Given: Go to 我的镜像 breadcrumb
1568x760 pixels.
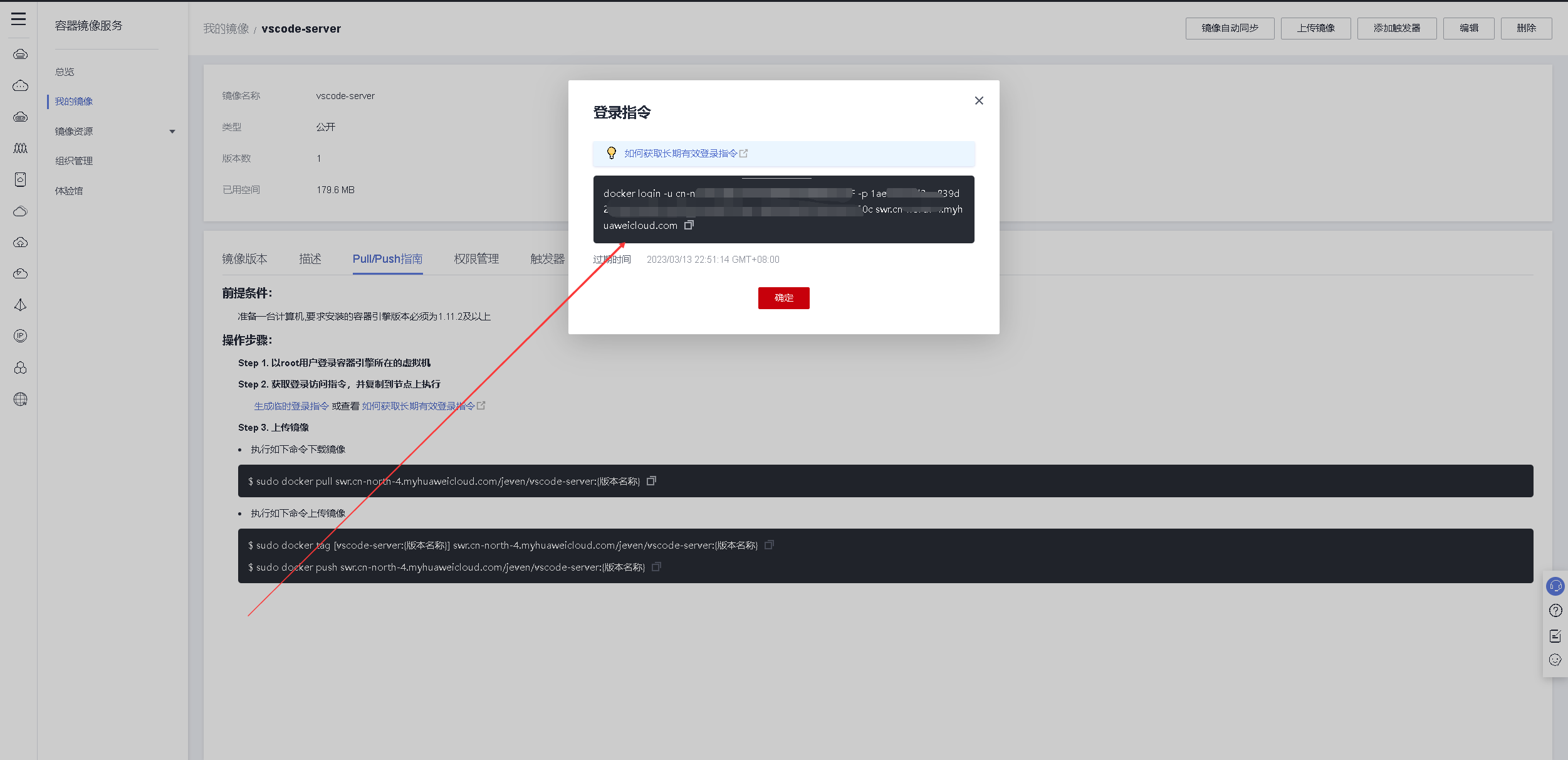Looking at the screenshot, I should [x=226, y=29].
